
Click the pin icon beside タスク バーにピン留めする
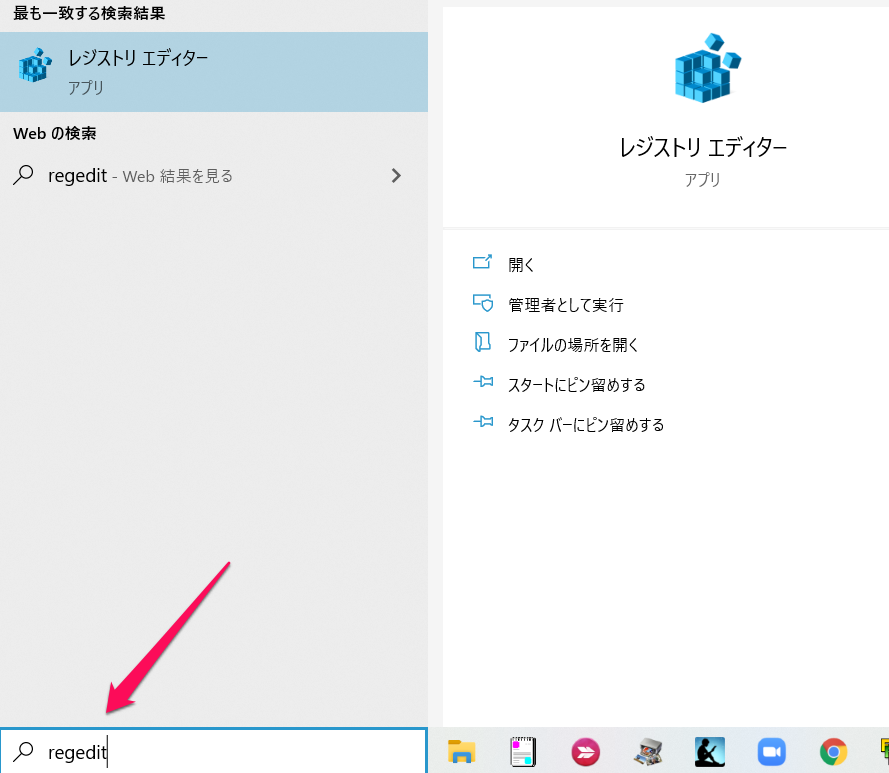(483, 421)
